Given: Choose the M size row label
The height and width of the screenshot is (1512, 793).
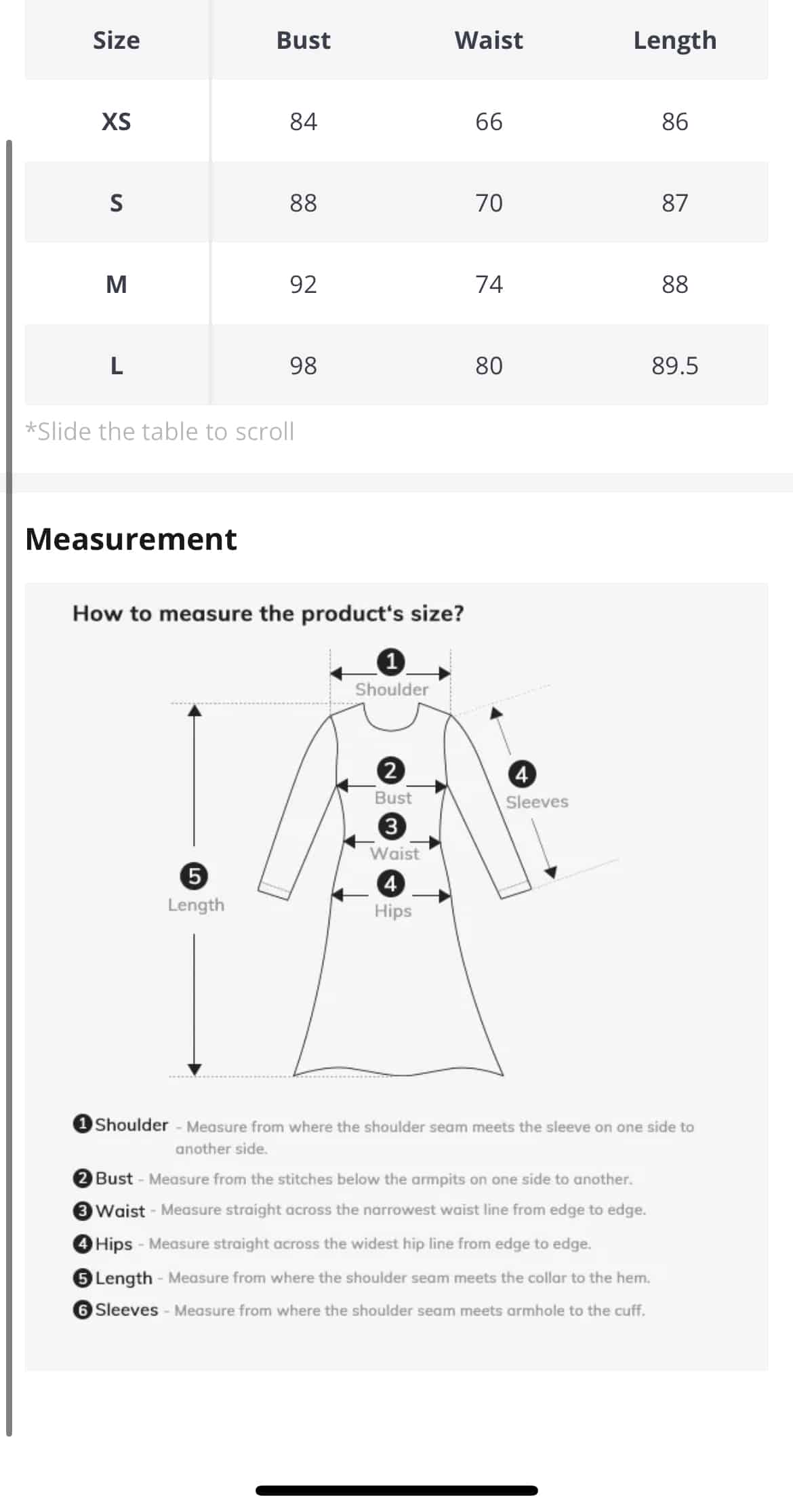Looking at the screenshot, I should 117,284.
